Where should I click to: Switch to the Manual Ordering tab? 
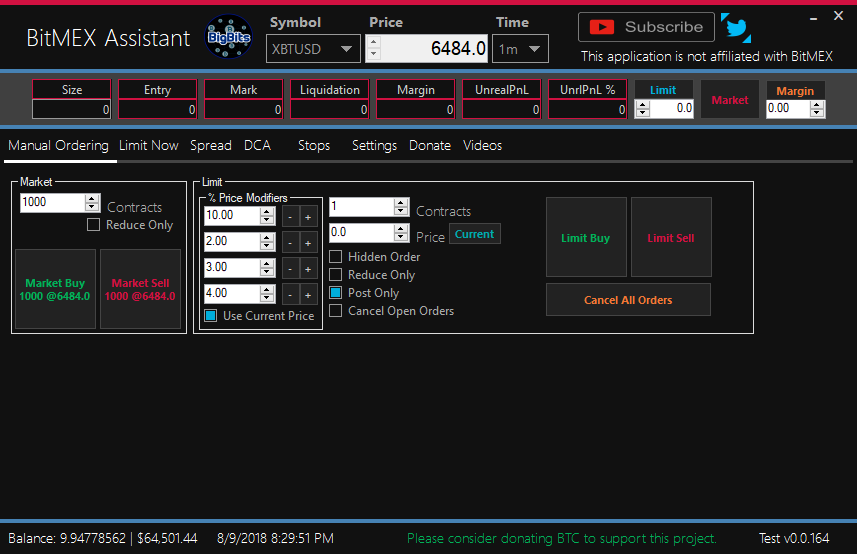58,145
